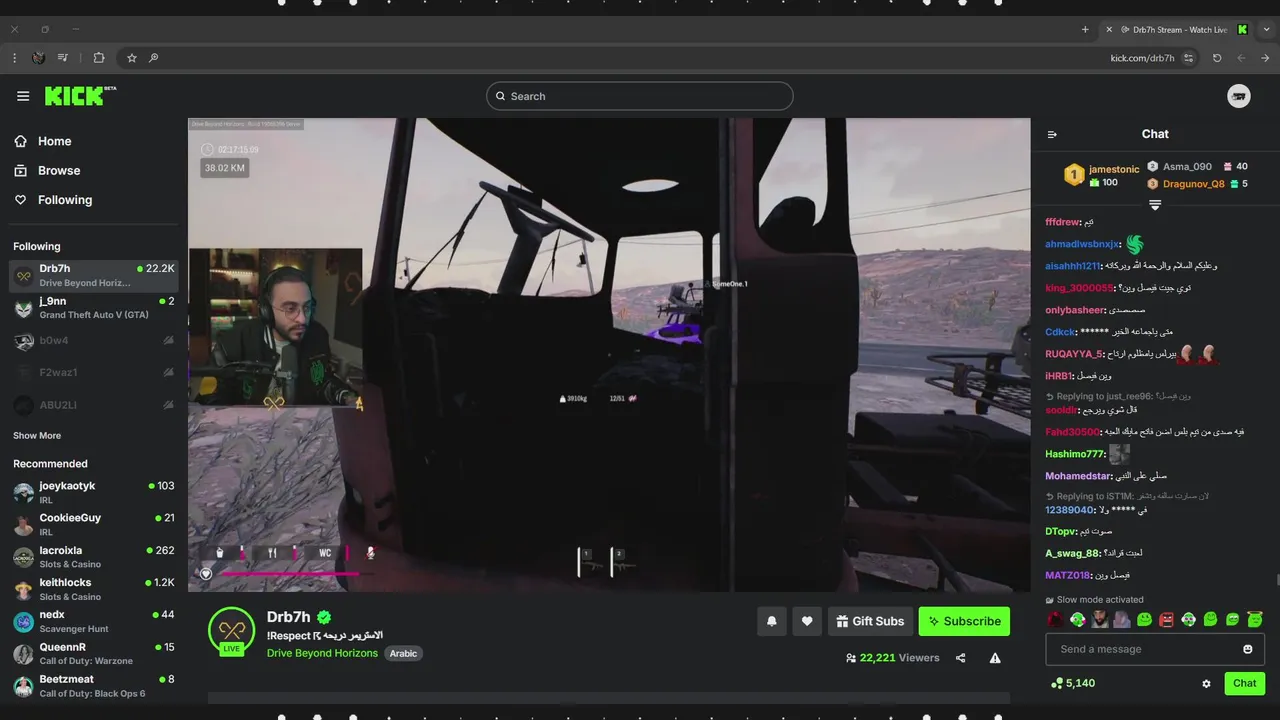Viewport: 1280px width, 720px height.
Task: Open the user profile avatar menu
Action: tap(1239, 96)
